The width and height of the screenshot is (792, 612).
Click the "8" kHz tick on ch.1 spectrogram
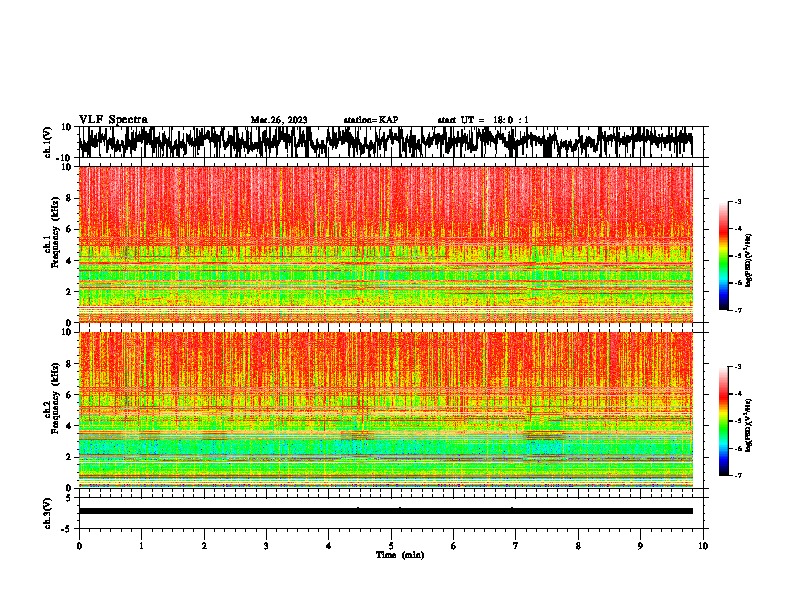(x=69, y=198)
